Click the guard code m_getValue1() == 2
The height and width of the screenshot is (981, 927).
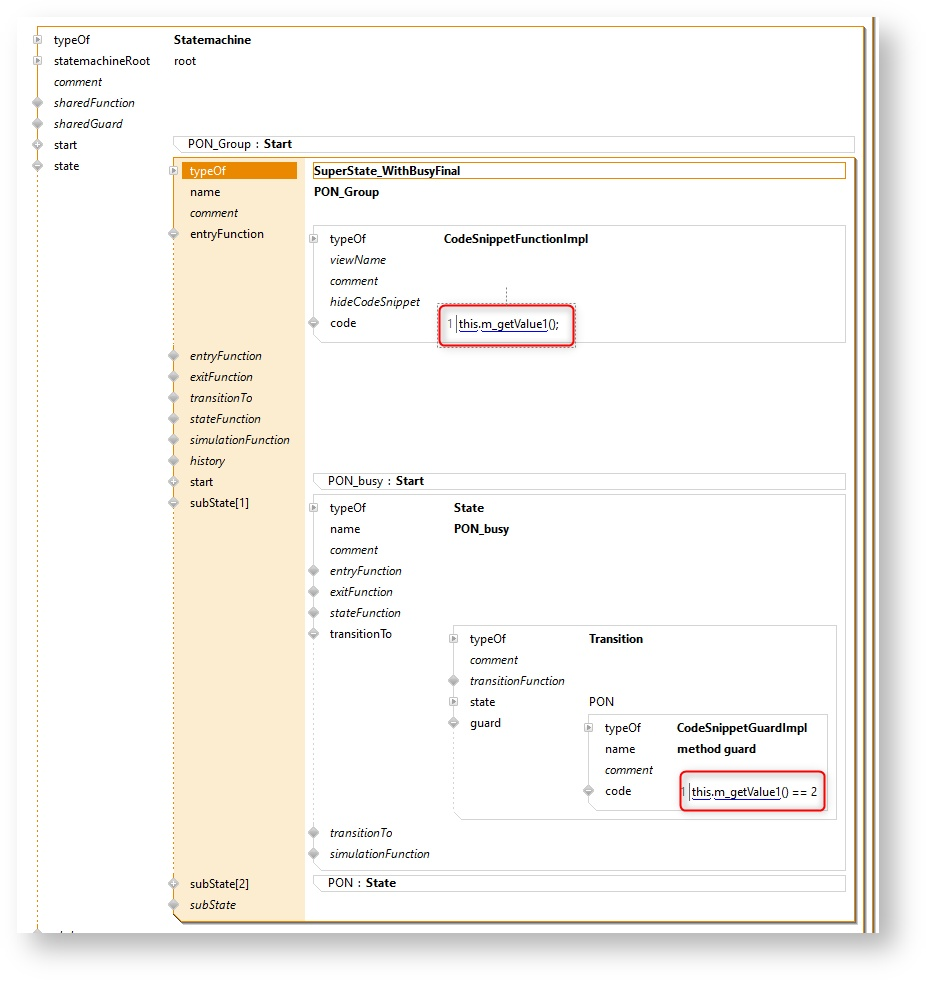click(x=754, y=792)
